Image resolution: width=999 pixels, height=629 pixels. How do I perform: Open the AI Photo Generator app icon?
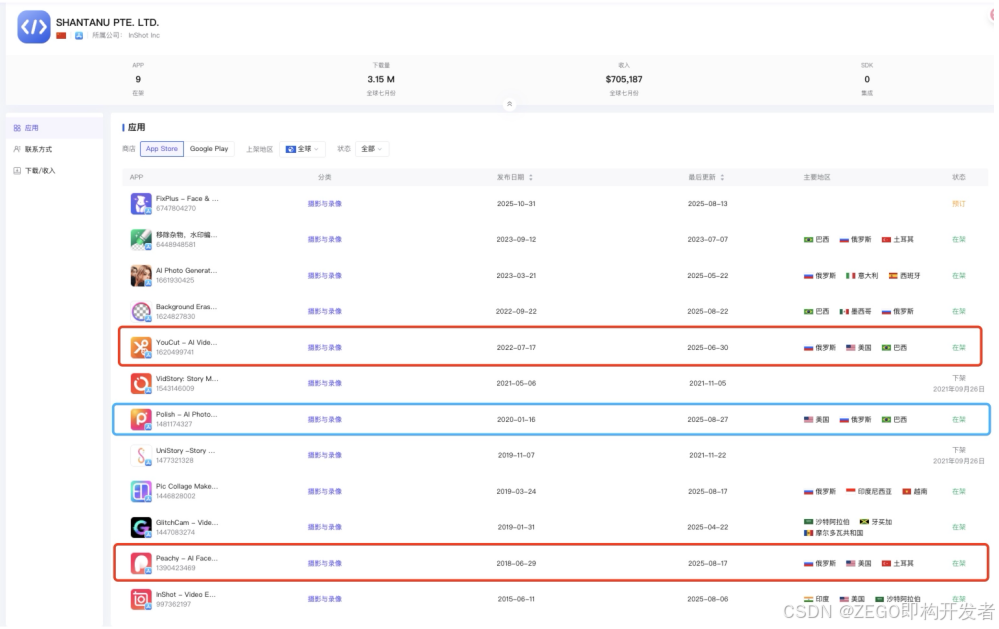pos(141,275)
